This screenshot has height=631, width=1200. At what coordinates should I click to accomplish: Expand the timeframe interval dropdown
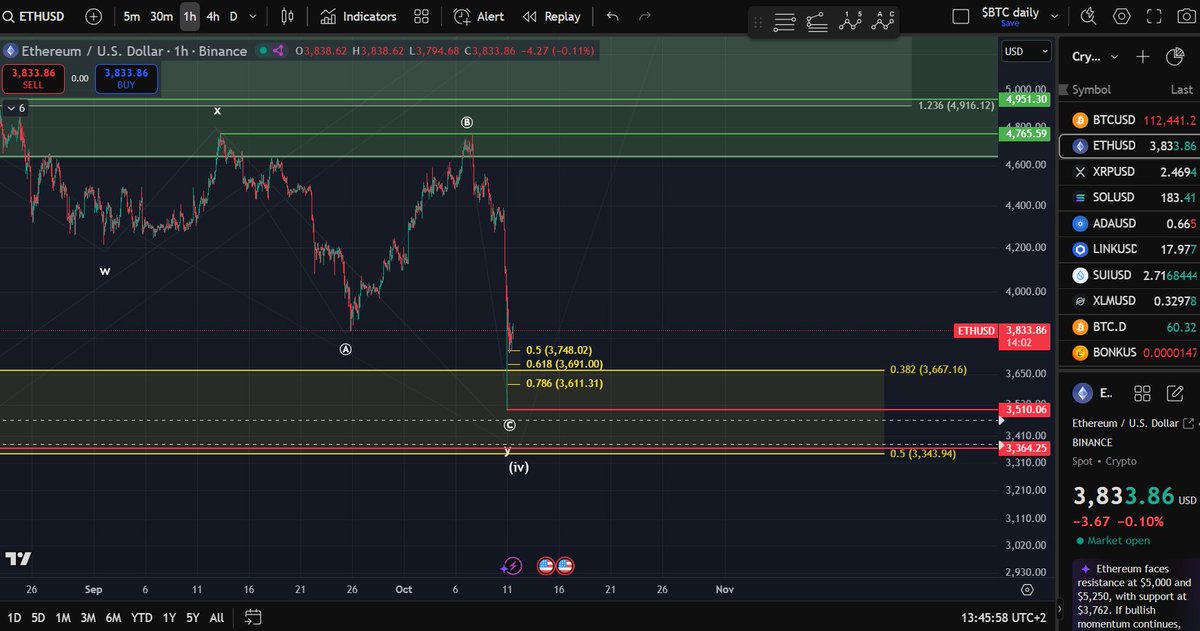pyautogui.click(x=253, y=16)
